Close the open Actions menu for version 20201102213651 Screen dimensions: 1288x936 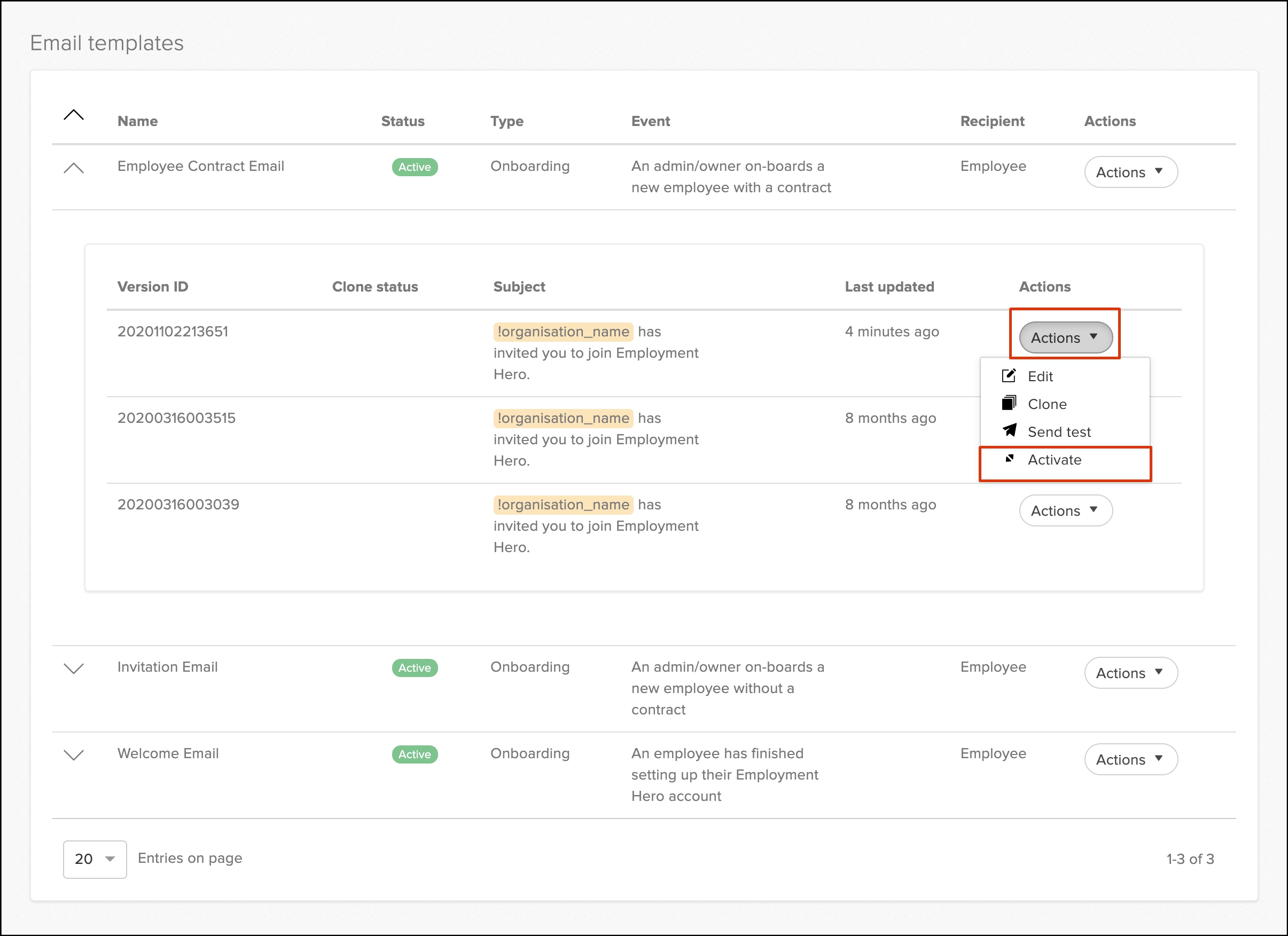(1065, 338)
